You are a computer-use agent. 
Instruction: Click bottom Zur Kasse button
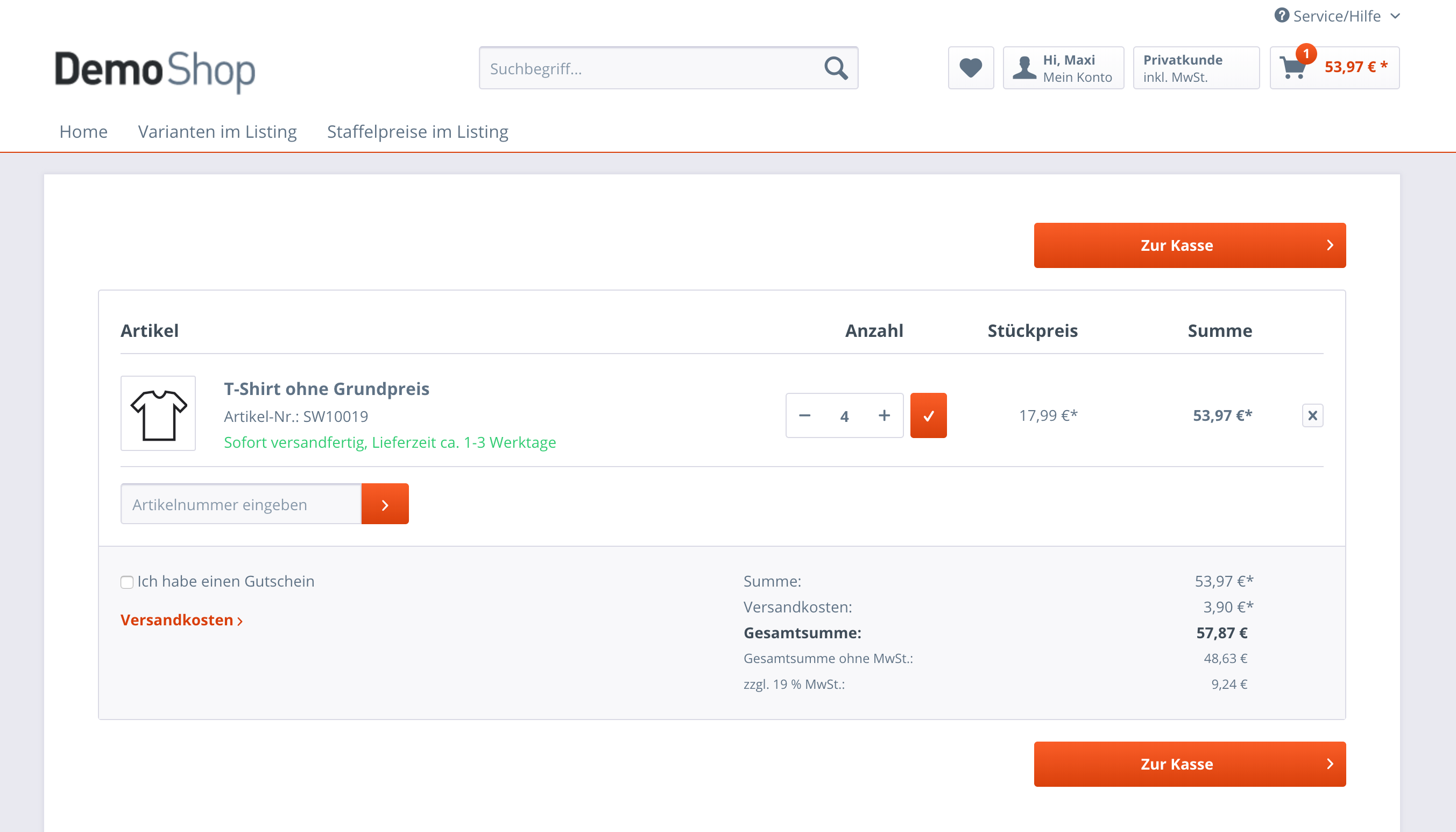tap(1190, 764)
